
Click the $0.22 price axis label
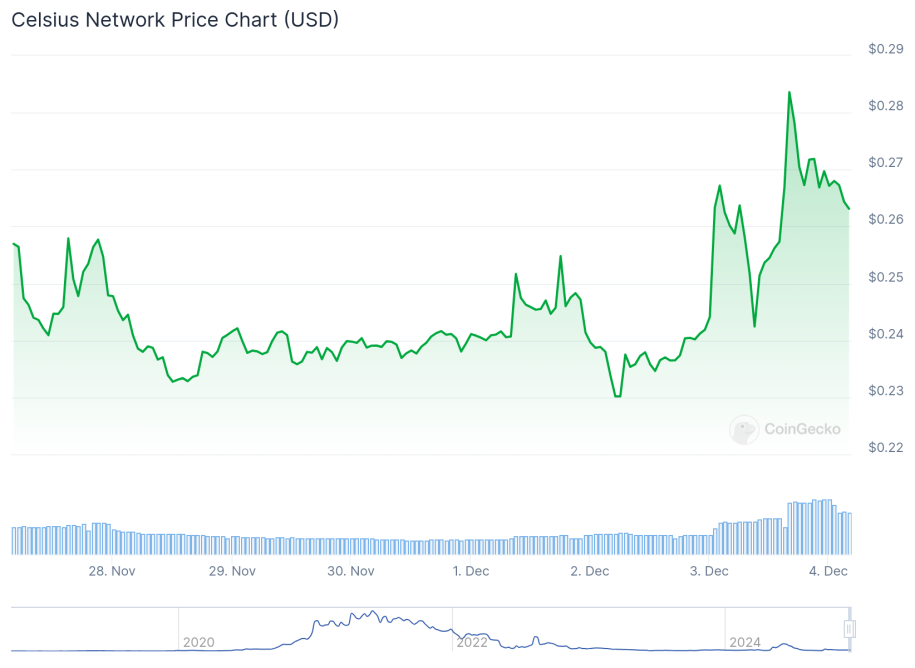886,447
